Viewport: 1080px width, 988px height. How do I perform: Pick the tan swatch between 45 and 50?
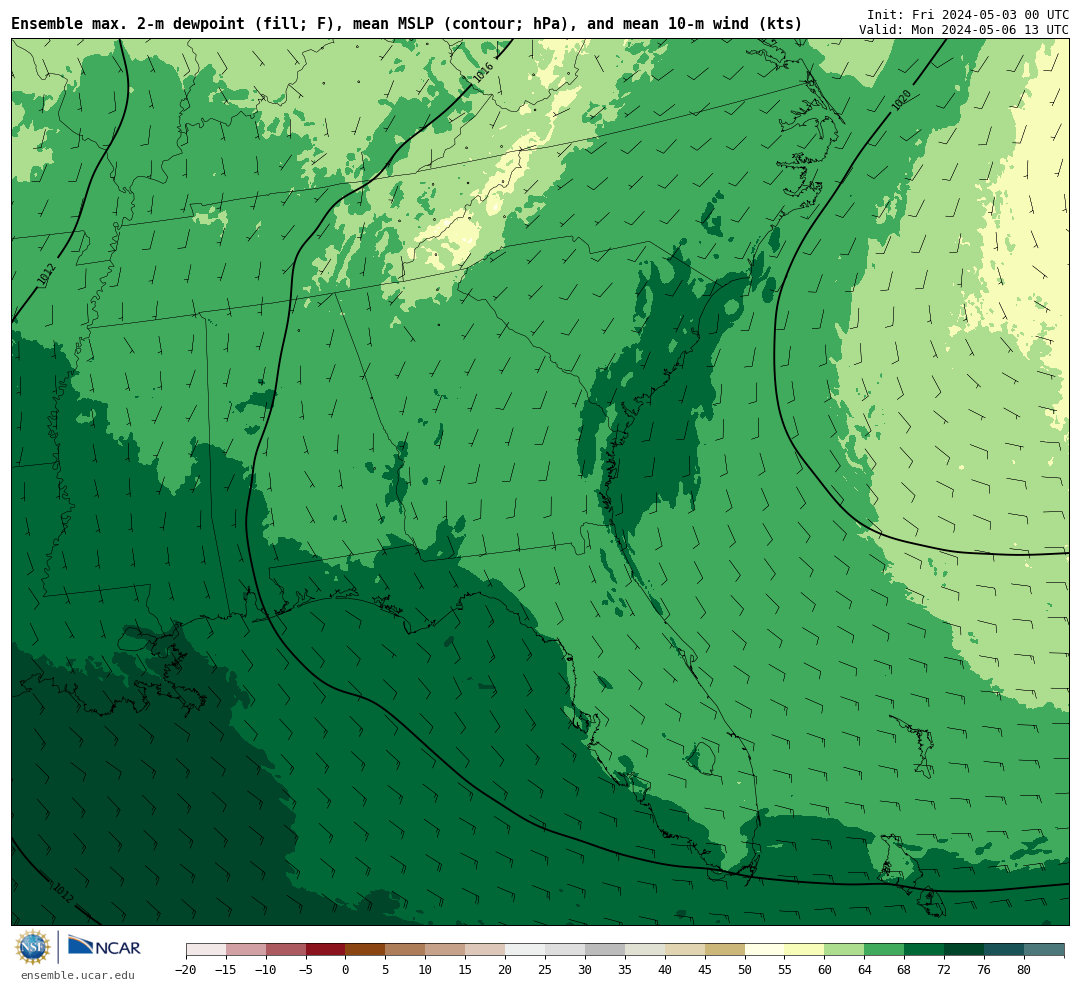pyautogui.click(x=725, y=950)
